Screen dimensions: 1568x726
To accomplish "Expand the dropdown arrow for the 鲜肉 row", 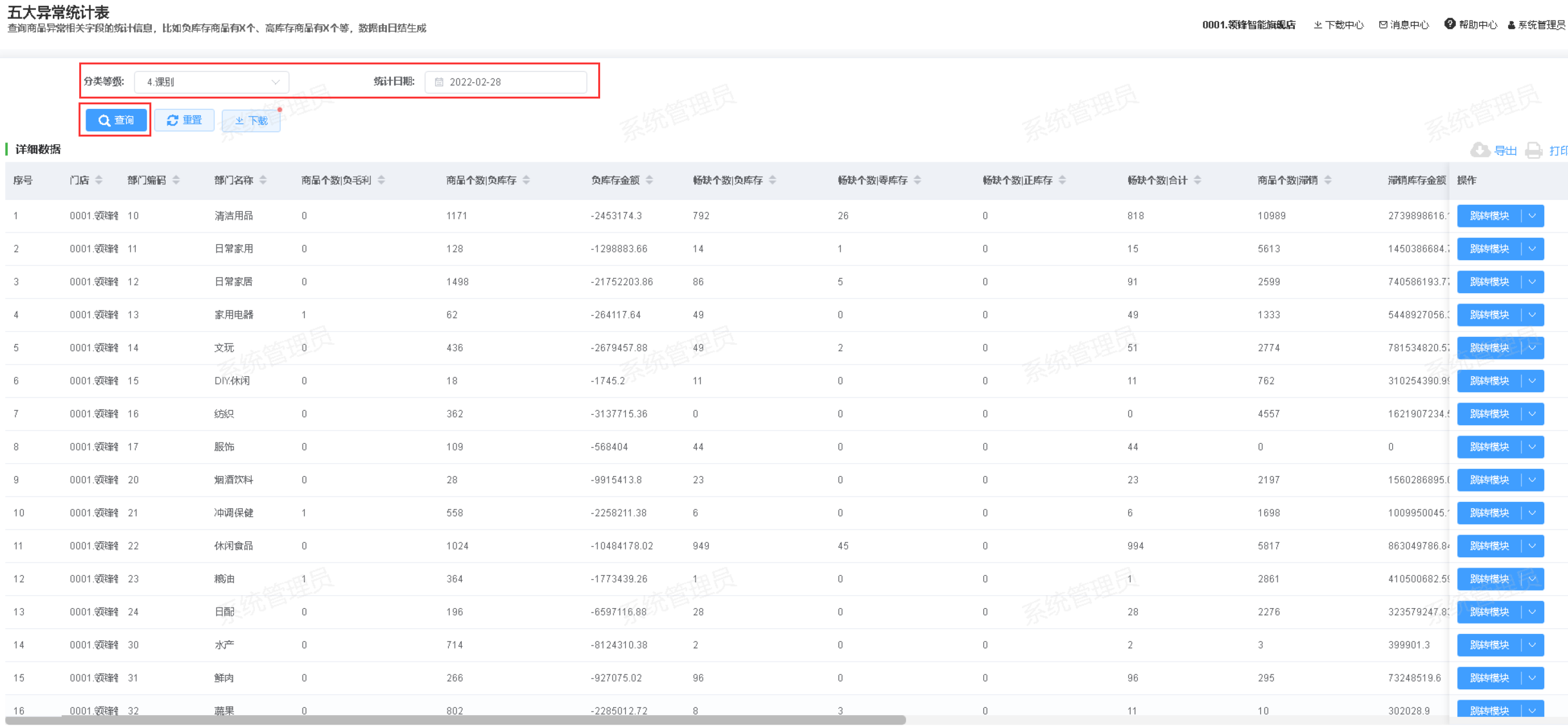I will click(1533, 678).
